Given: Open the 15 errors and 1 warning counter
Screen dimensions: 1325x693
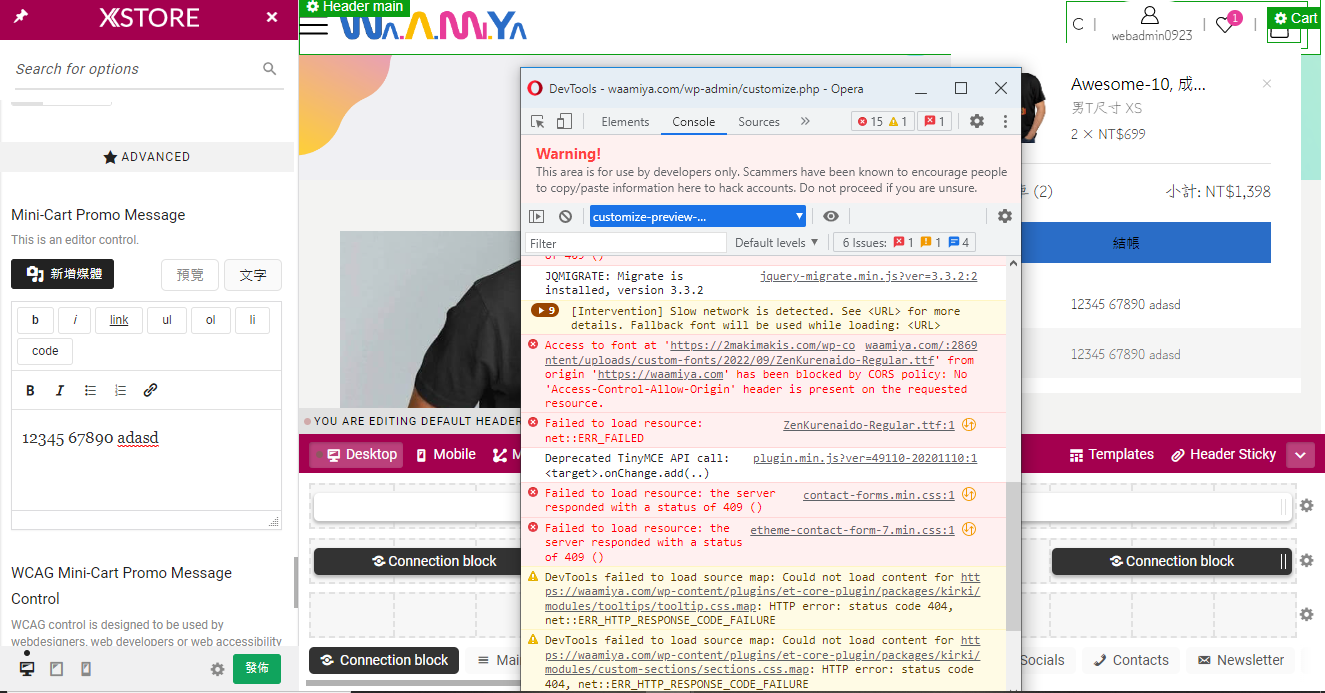Looking at the screenshot, I should pyautogui.click(x=881, y=122).
